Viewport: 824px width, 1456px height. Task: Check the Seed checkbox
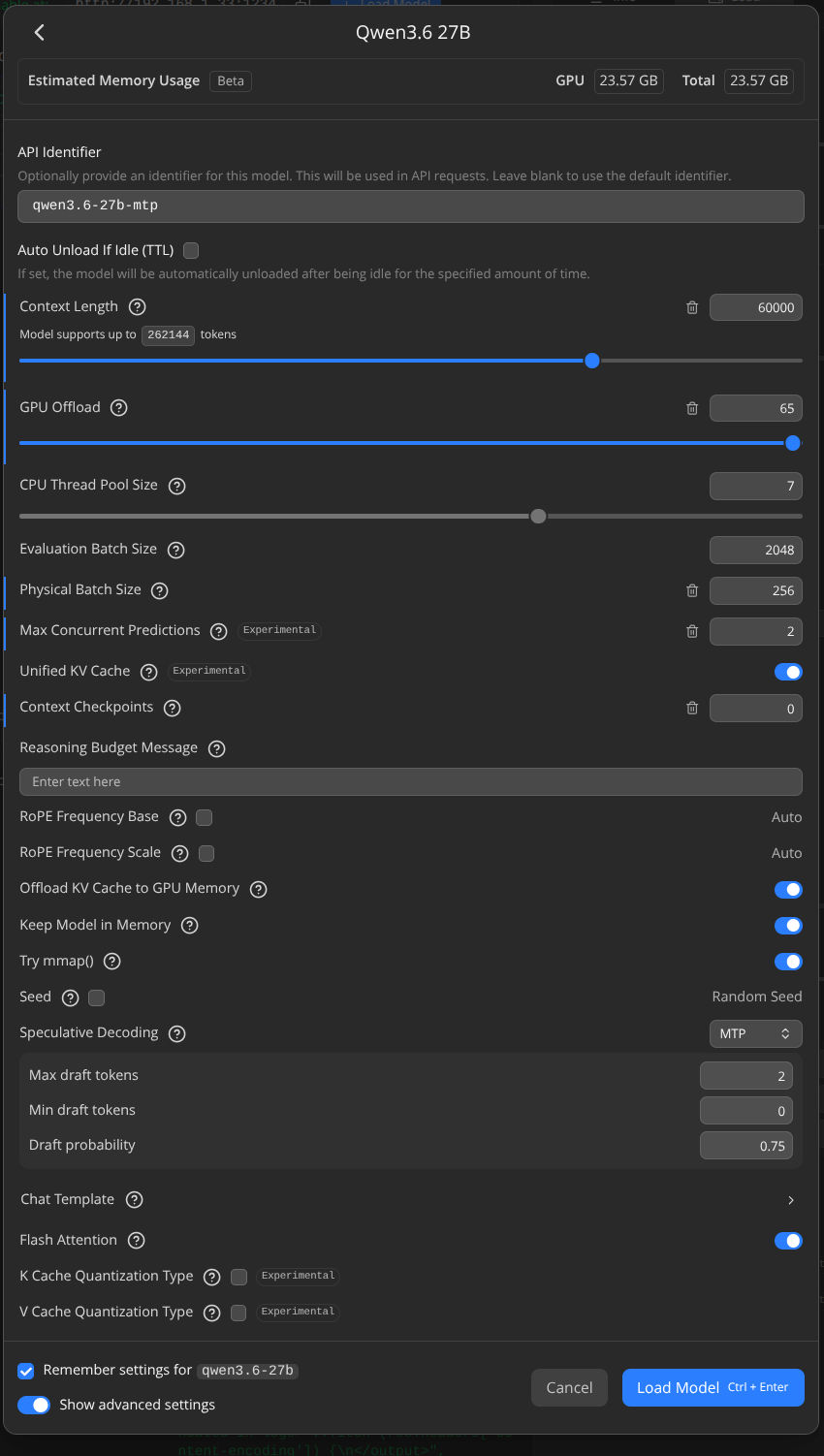pyautogui.click(x=96, y=997)
